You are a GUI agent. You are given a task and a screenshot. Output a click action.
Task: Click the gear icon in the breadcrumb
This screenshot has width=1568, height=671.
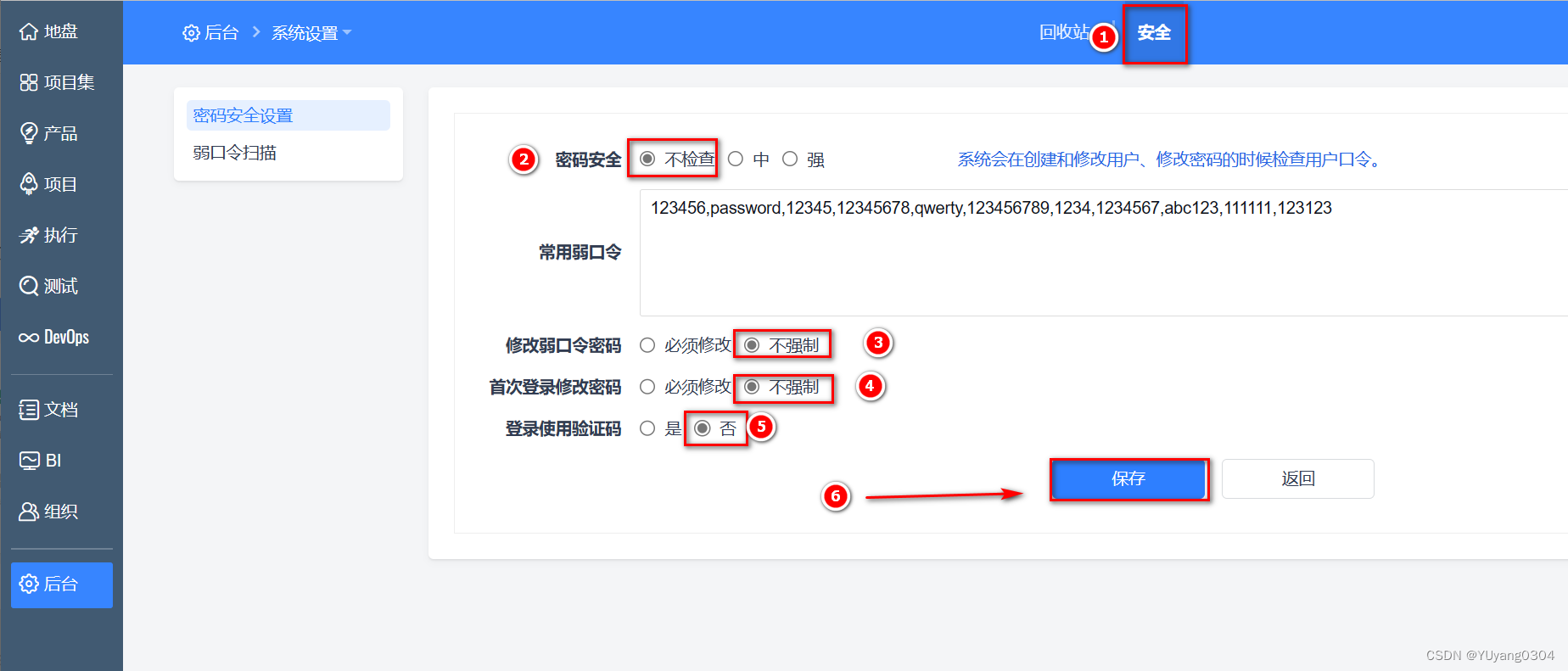tap(192, 33)
